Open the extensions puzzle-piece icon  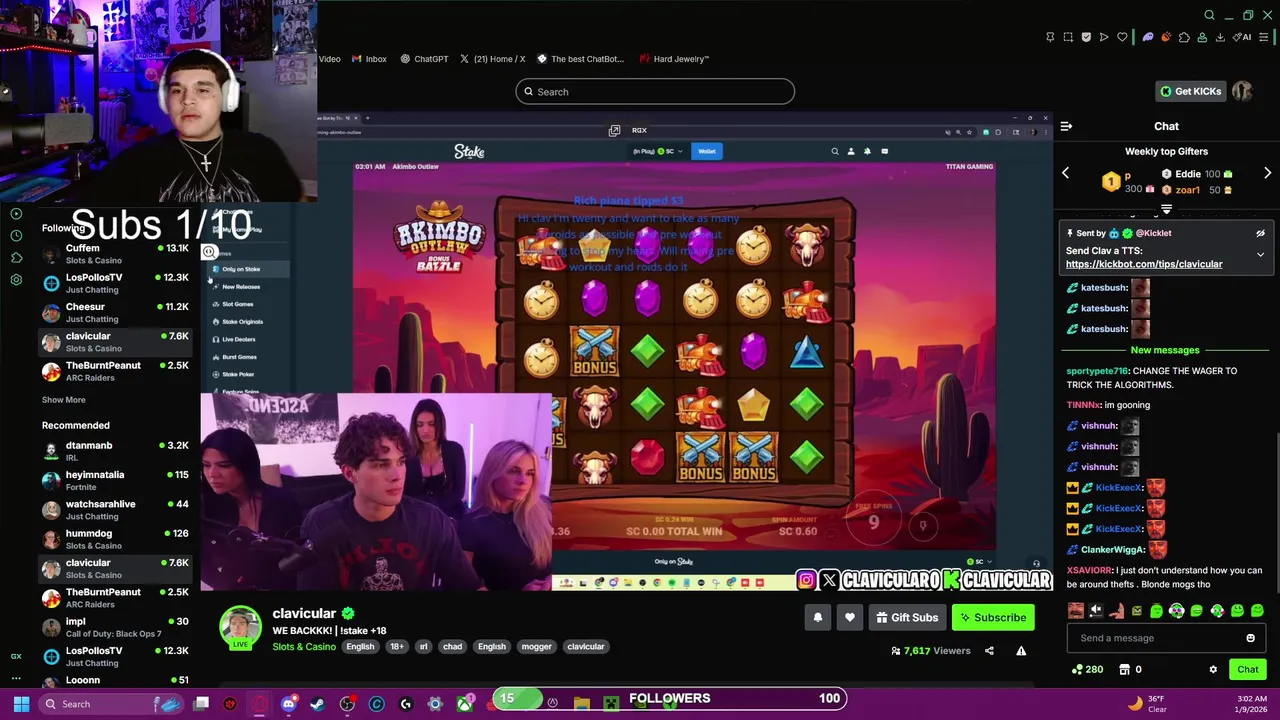click(x=1184, y=37)
